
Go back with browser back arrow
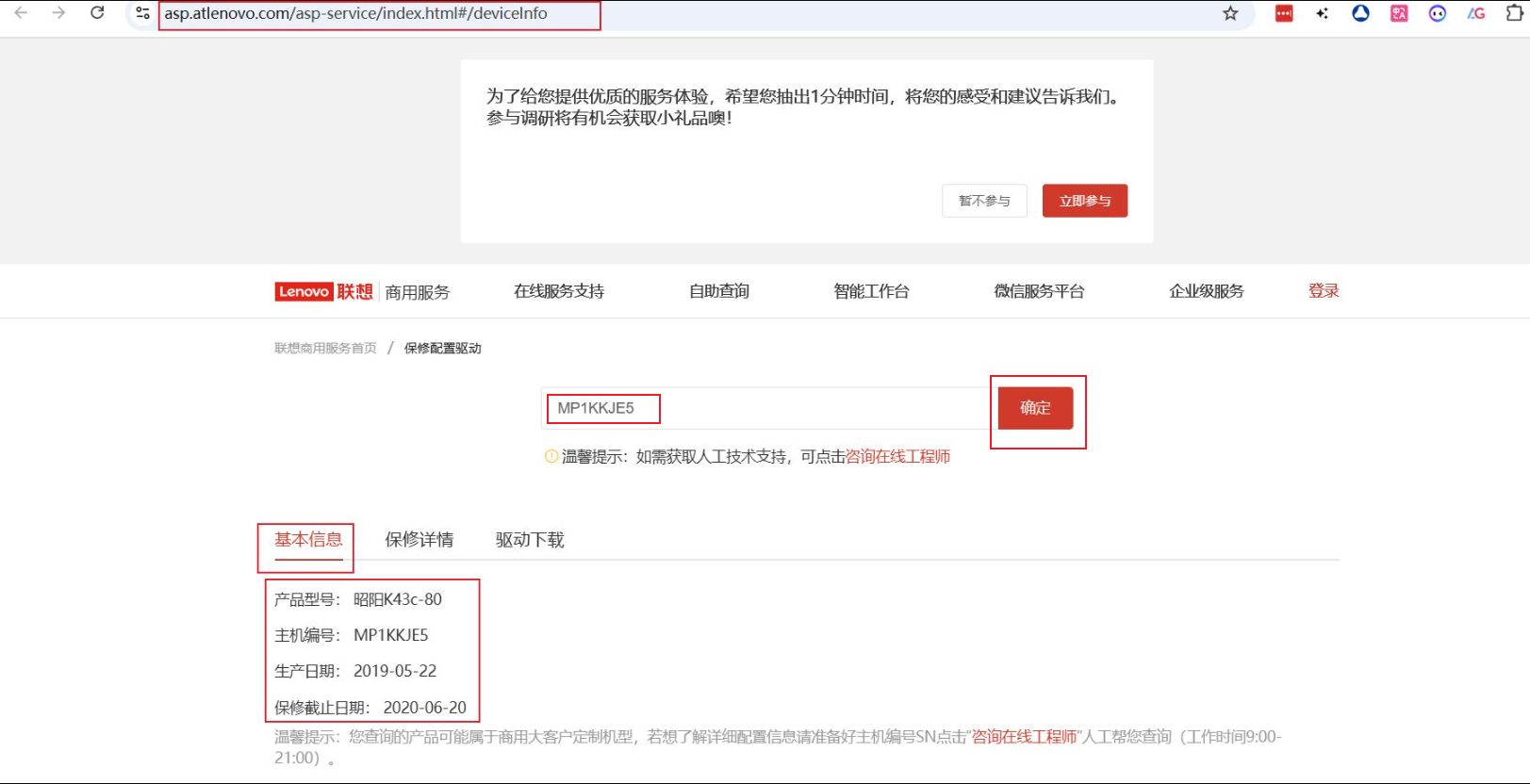[21, 13]
